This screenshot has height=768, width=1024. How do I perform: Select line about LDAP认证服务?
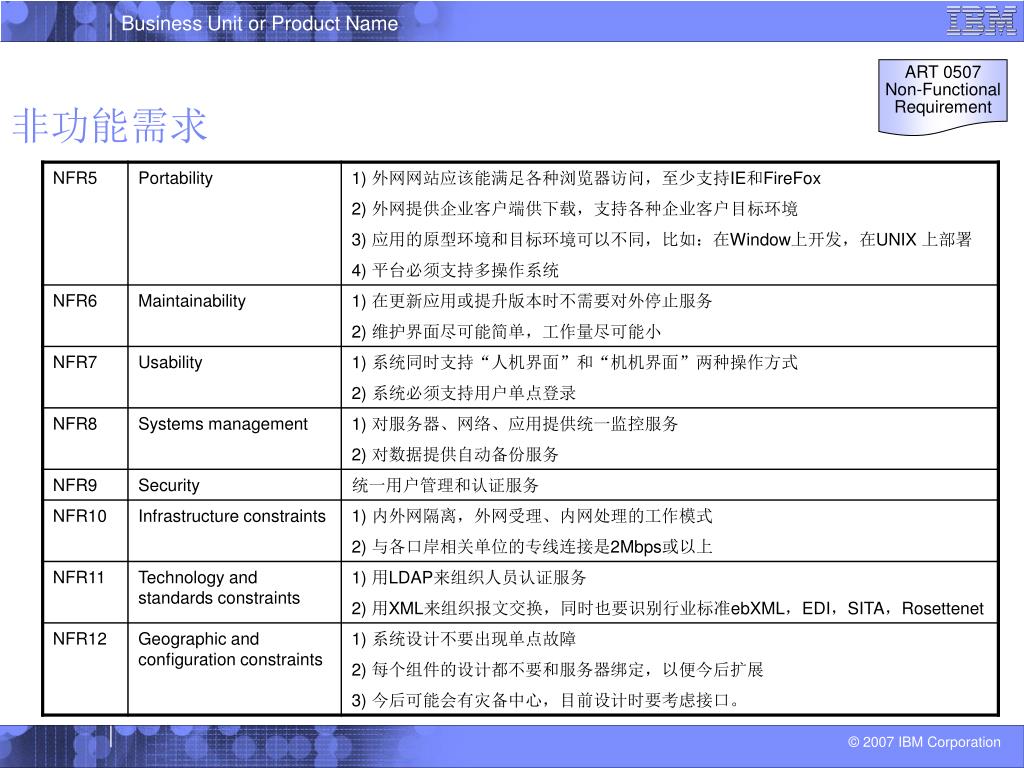tap(469, 577)
